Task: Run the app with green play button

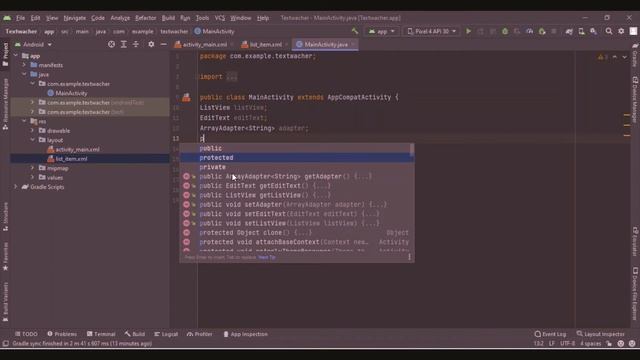Action: [469, 31]
